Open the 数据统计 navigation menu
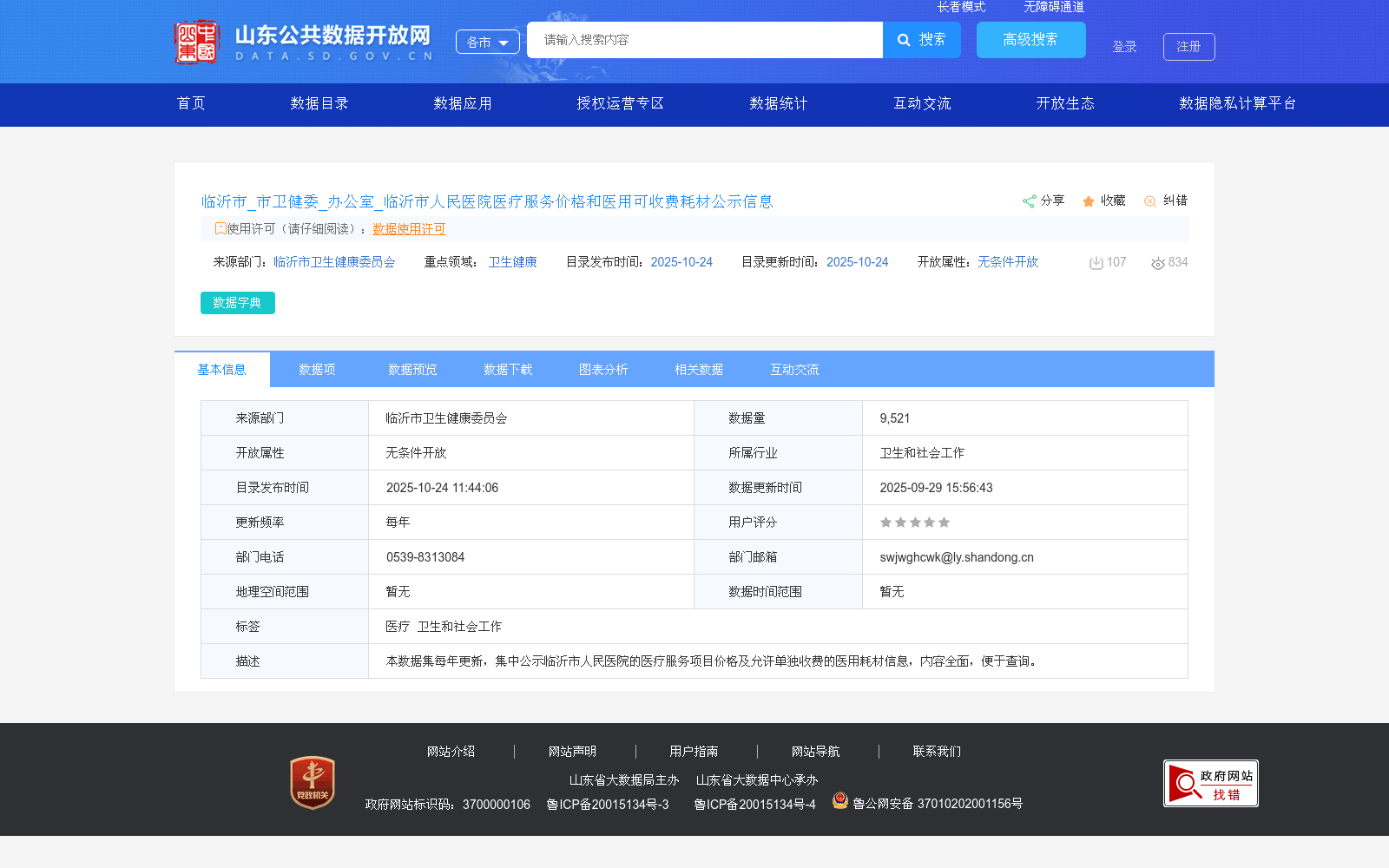Viewport: 1389px width, 868px height. (x=777, y=103)
